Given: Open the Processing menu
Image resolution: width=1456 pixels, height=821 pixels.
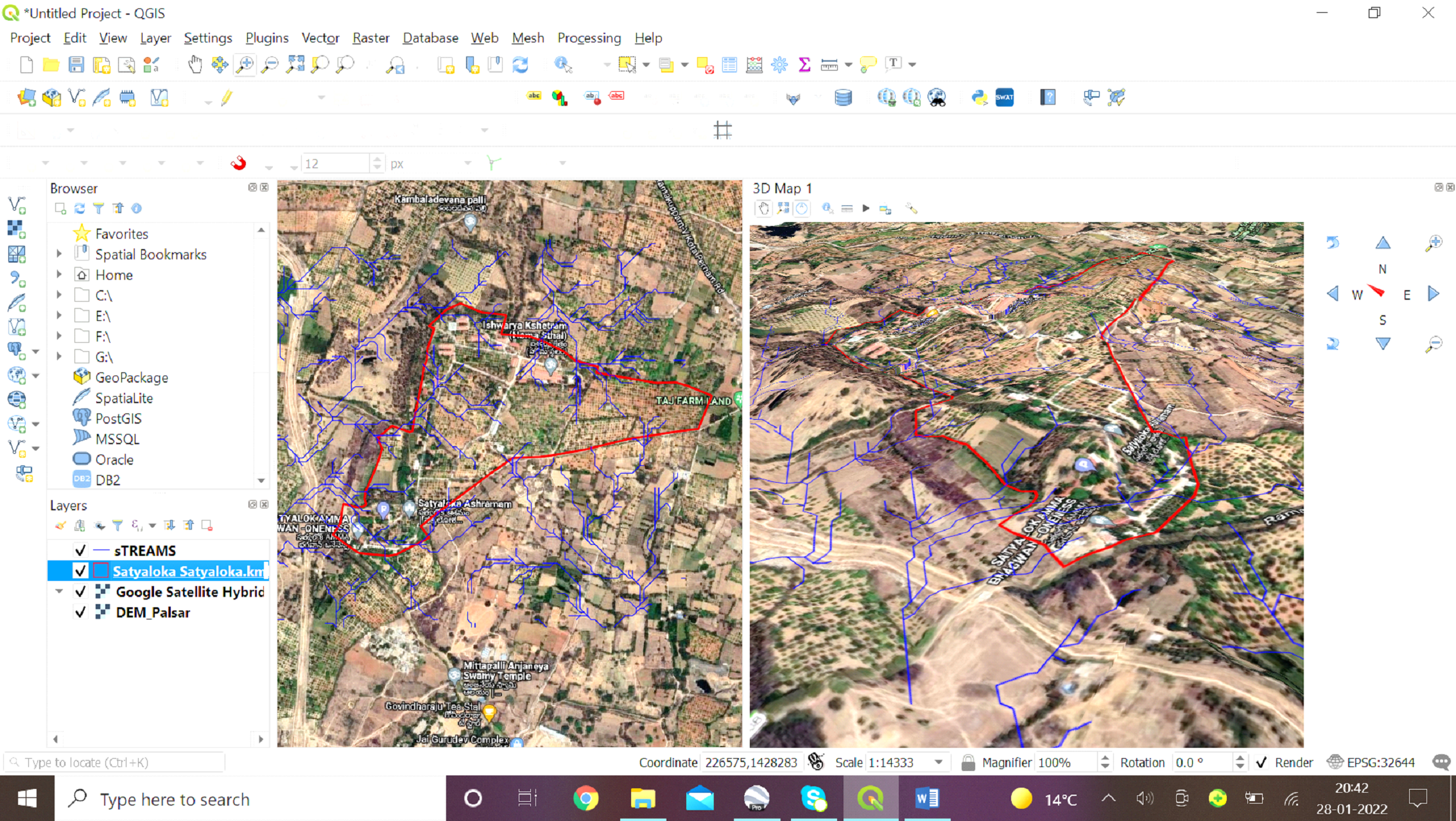Looking at the screenshot, I should pos(589,38).
